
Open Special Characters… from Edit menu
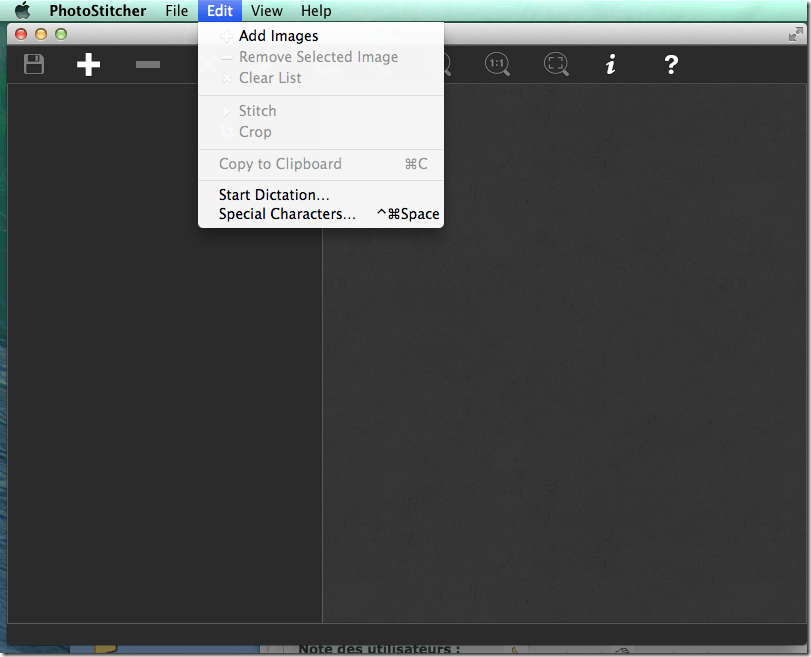click(x=287, y=214)
